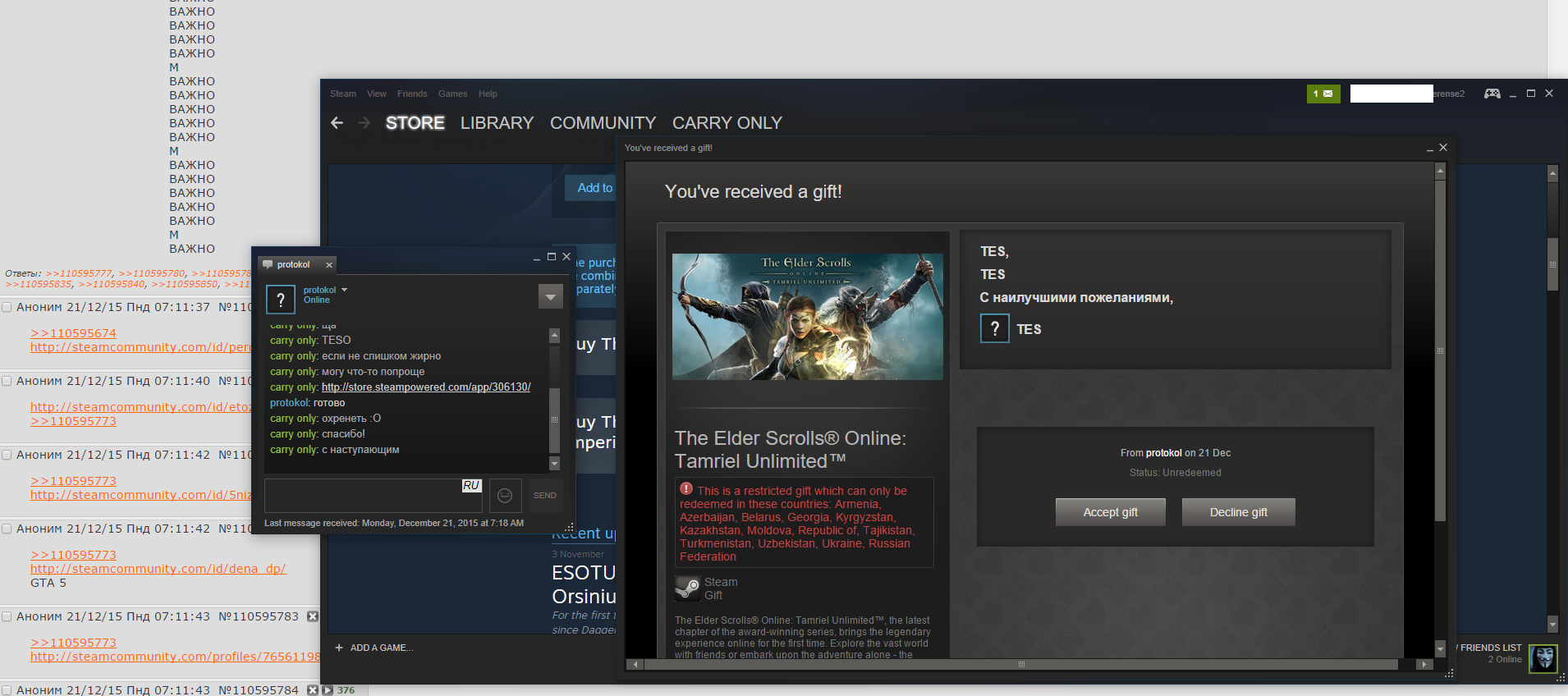This screenshot has width=1568, height=696.
Task: Click the chat log scroll-down arrow
Action: (x=555, y=464)
